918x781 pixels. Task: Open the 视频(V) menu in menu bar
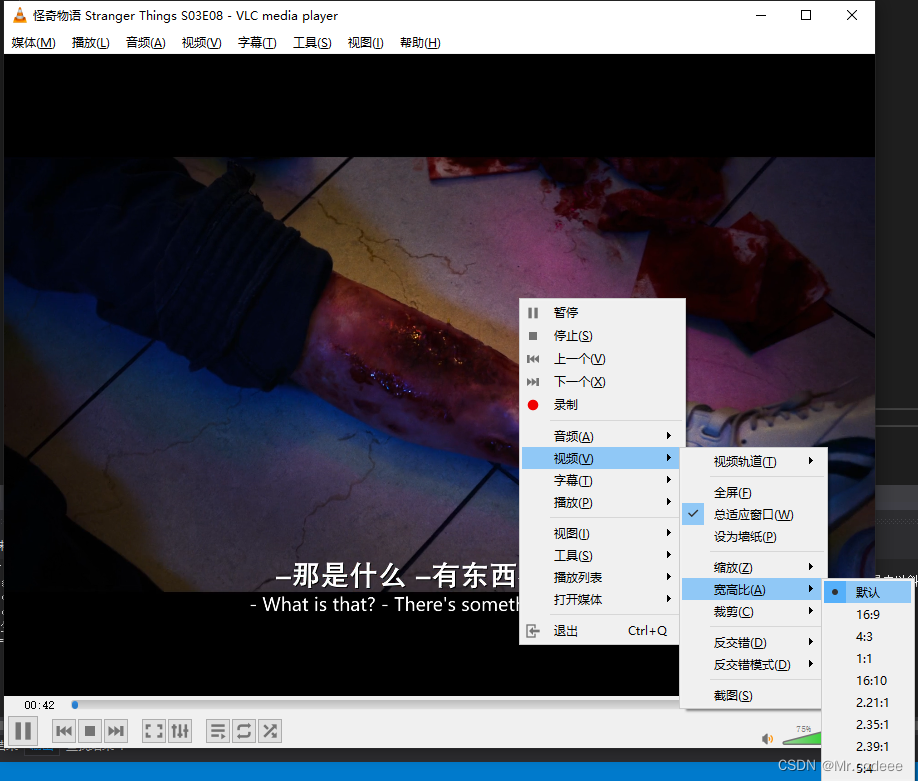[201, 43]
